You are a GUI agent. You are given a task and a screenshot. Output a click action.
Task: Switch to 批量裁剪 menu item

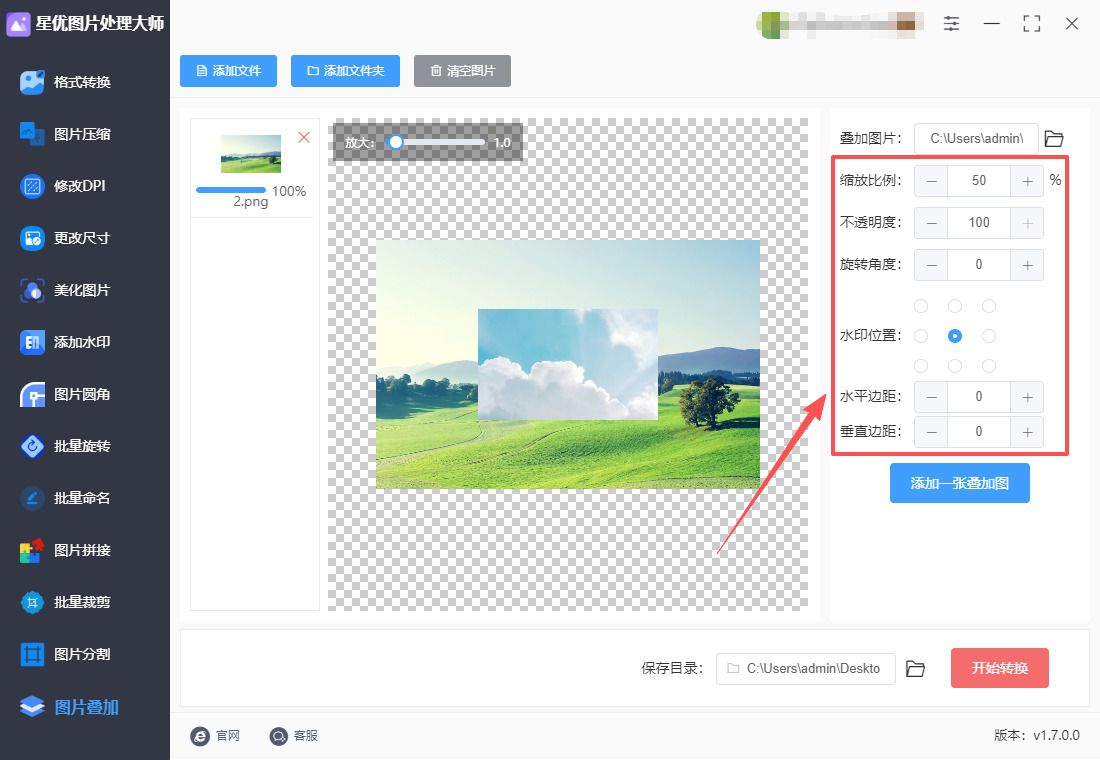(x=85, y=602)
